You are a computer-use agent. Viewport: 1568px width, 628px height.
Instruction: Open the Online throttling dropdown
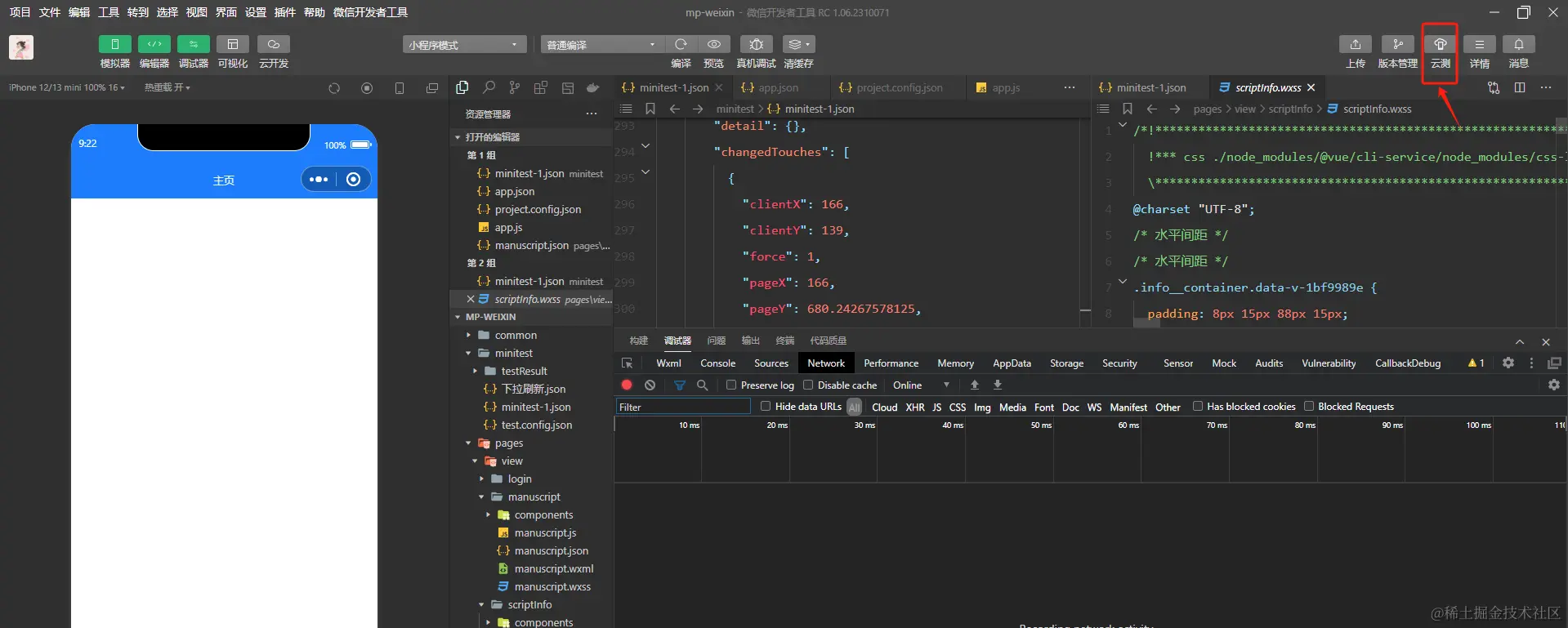921,385
